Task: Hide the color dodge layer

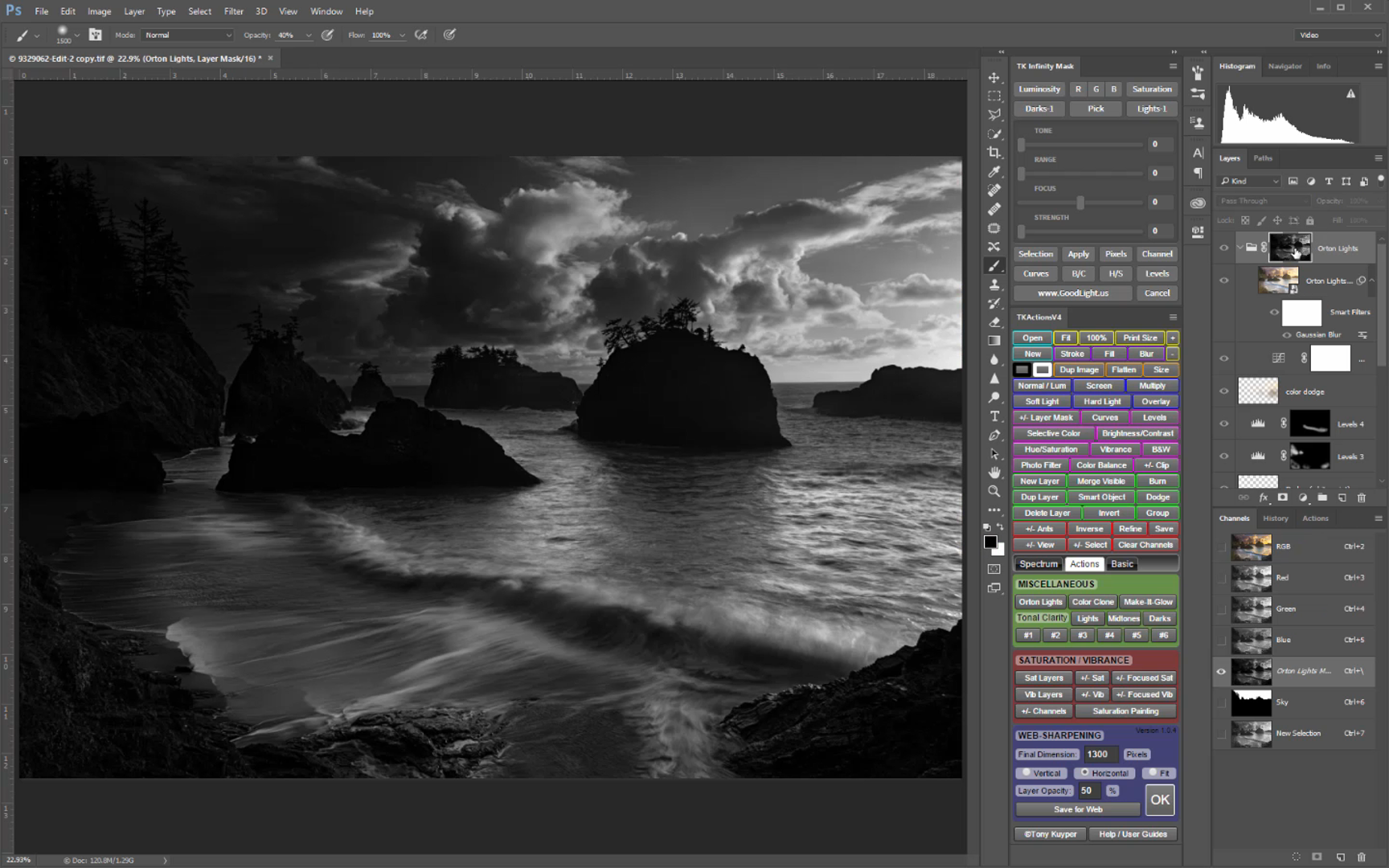Action: coord(1224,391)
